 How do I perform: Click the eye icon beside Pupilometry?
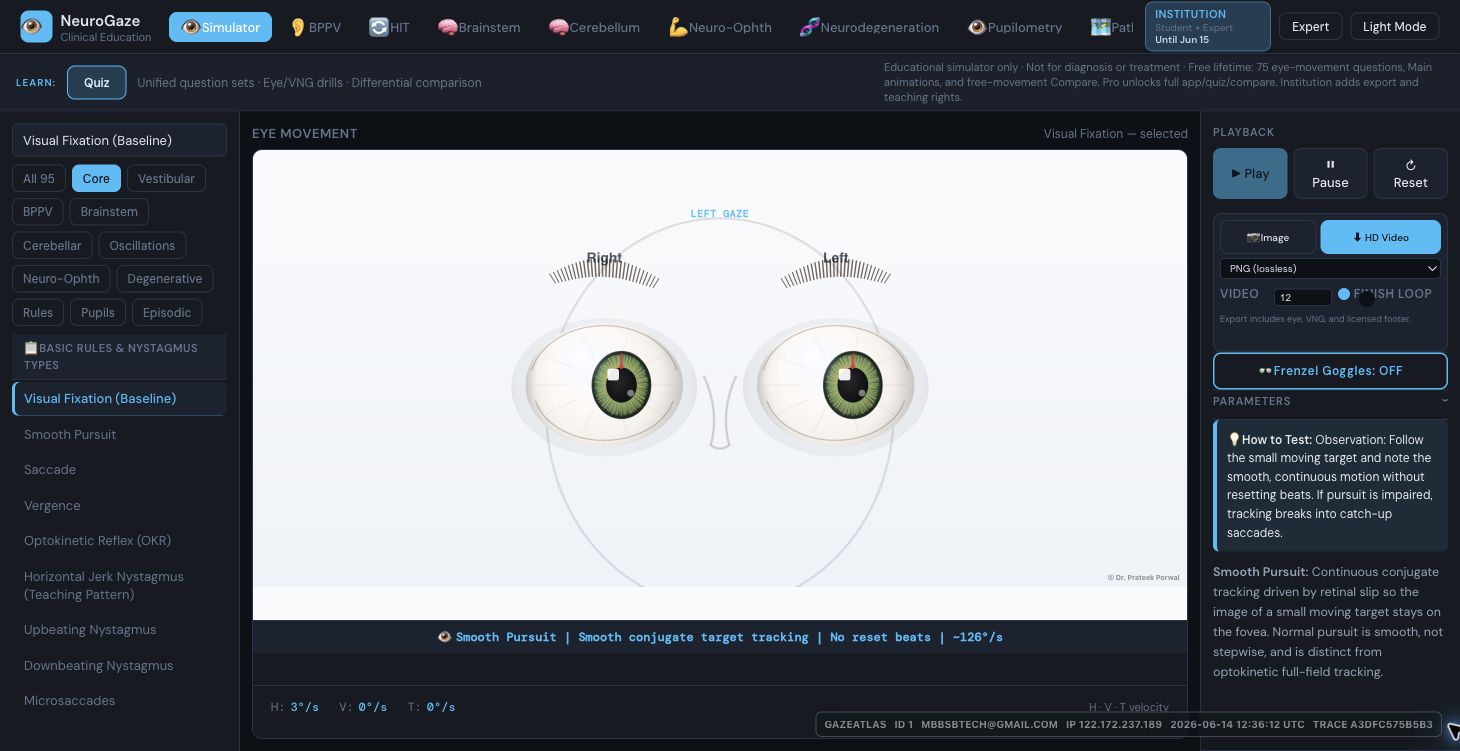977,27
